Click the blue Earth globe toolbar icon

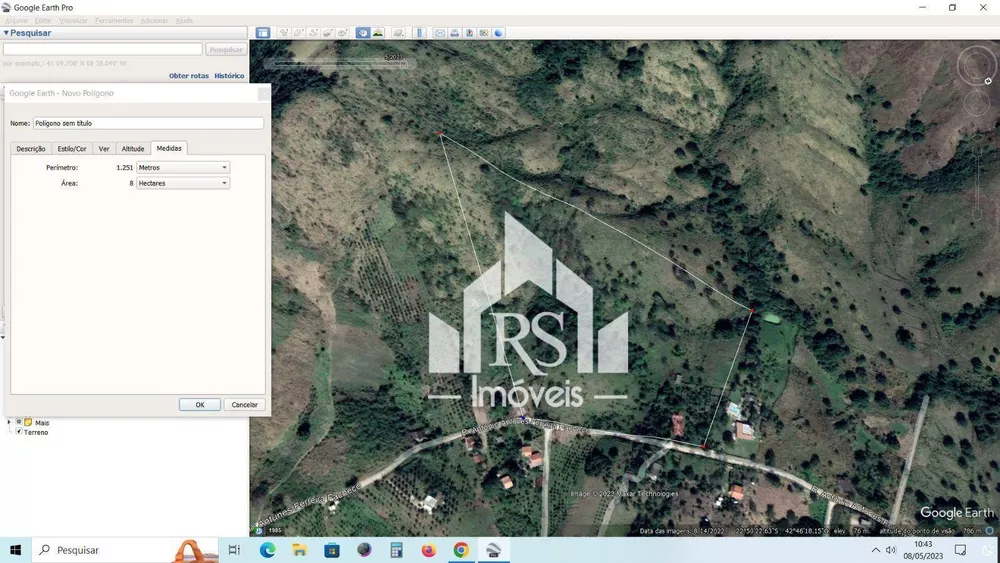tap(499, 33)
